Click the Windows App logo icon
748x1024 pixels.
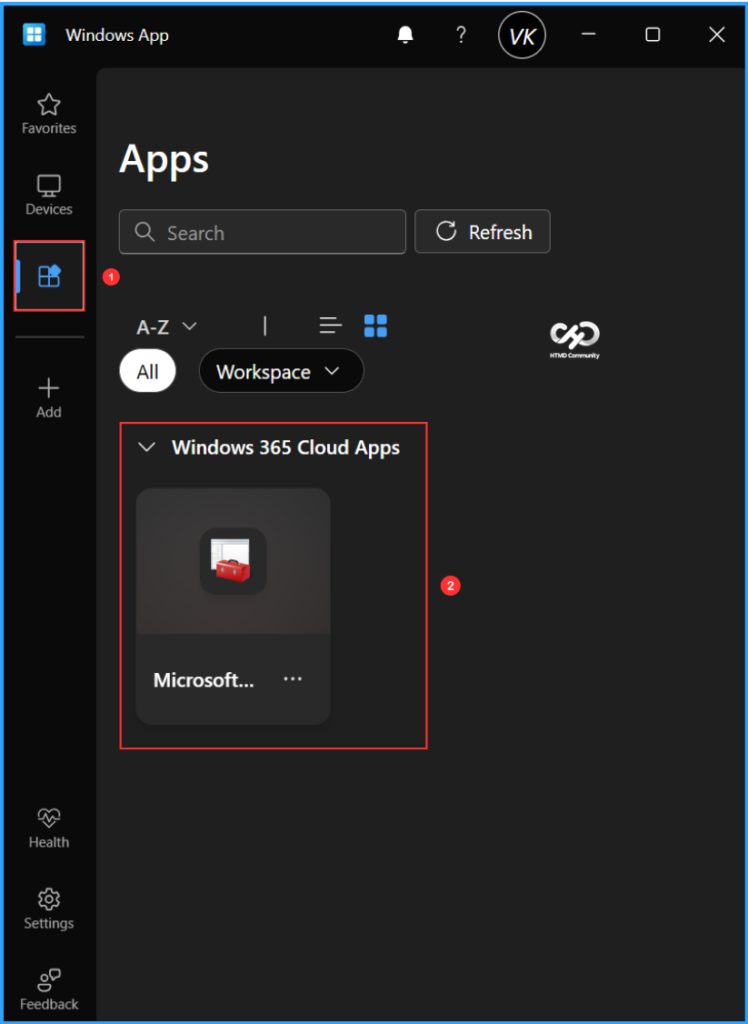pyautogui.click(x=34, y=35)
